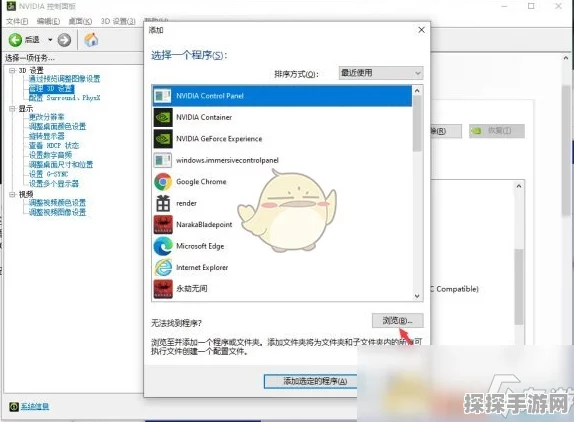
Task: Select the render program icon
Action: (163, 203)
